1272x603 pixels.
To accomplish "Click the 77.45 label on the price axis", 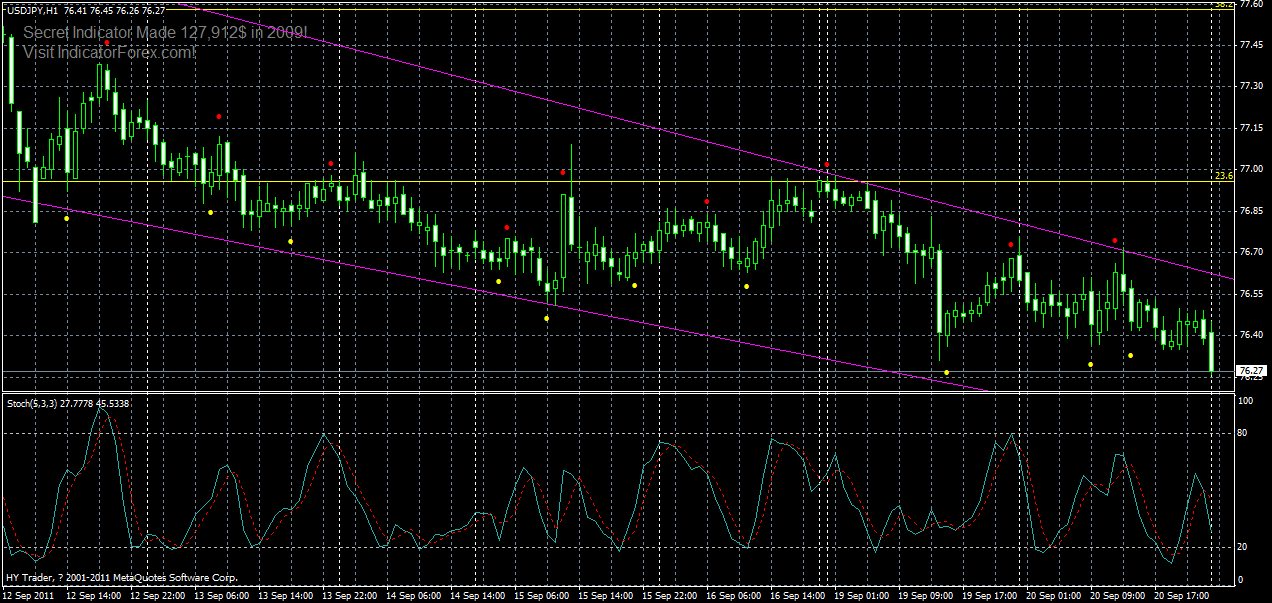I will point(1251,43).
